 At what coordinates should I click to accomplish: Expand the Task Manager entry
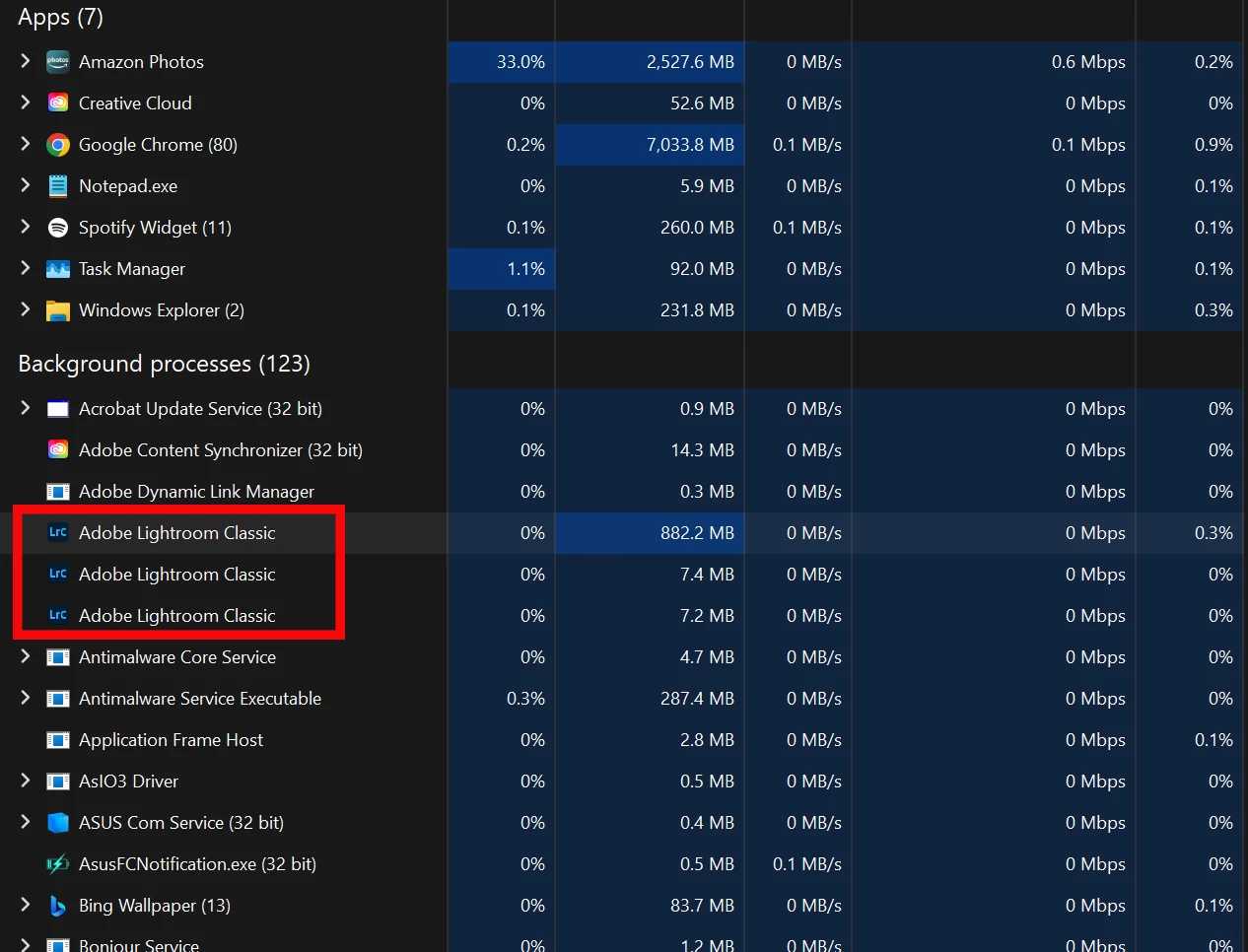point(26,268)
